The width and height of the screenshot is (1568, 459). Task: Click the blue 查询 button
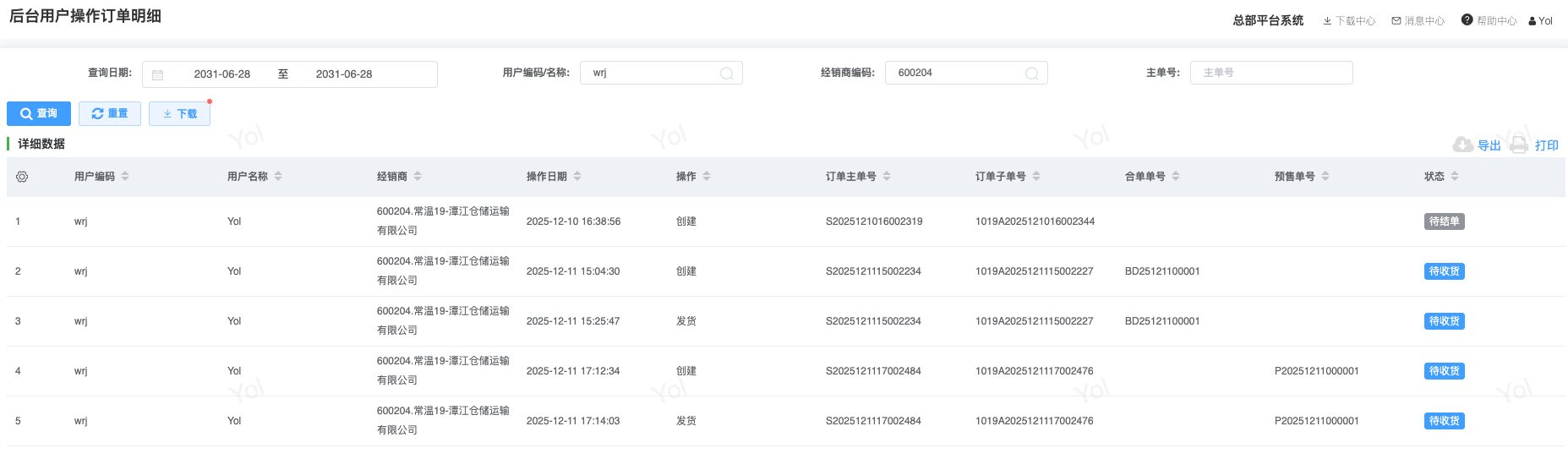(x=39, y=113)
